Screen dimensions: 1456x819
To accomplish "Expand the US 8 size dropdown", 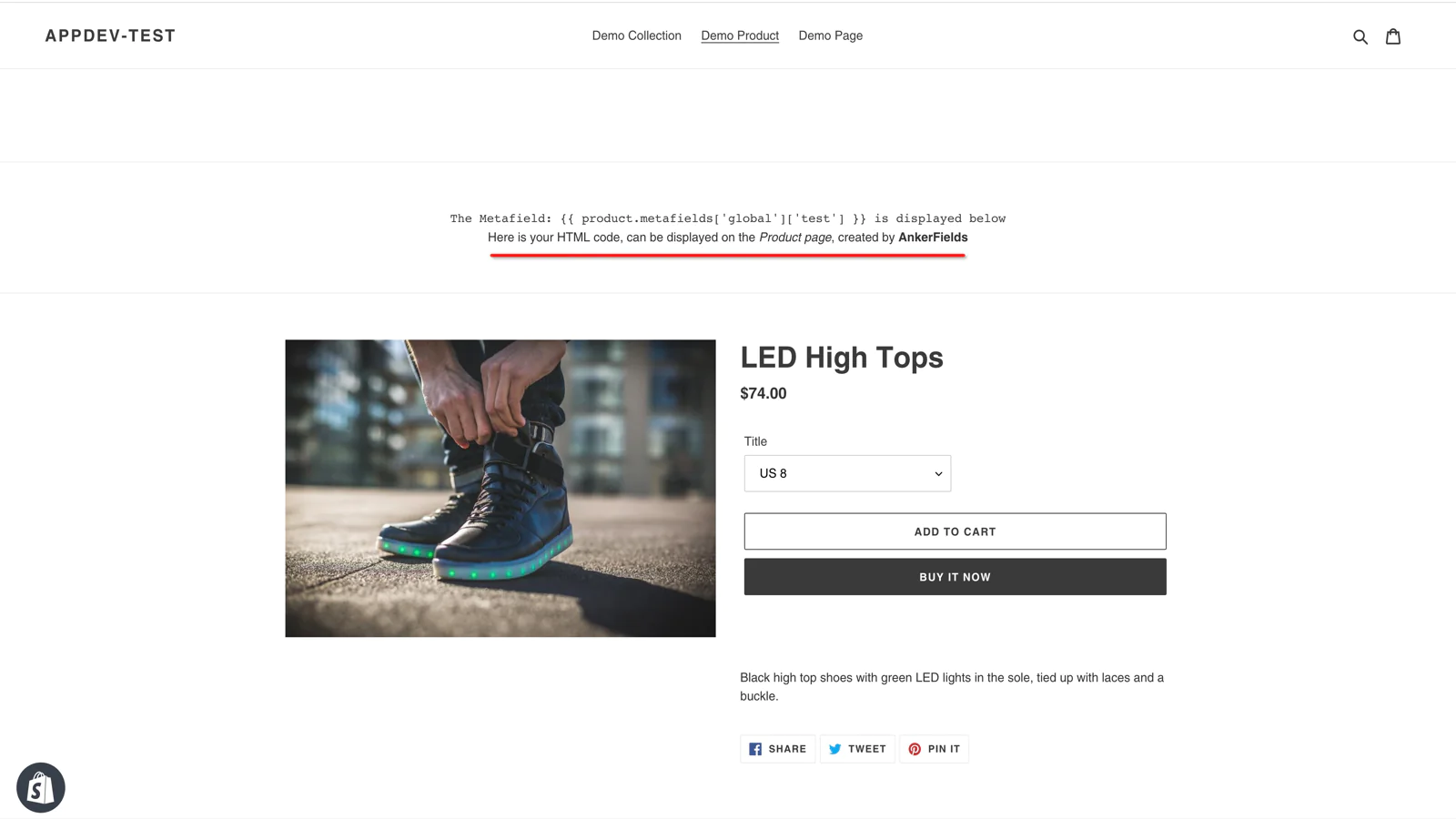I will point(847,473).
